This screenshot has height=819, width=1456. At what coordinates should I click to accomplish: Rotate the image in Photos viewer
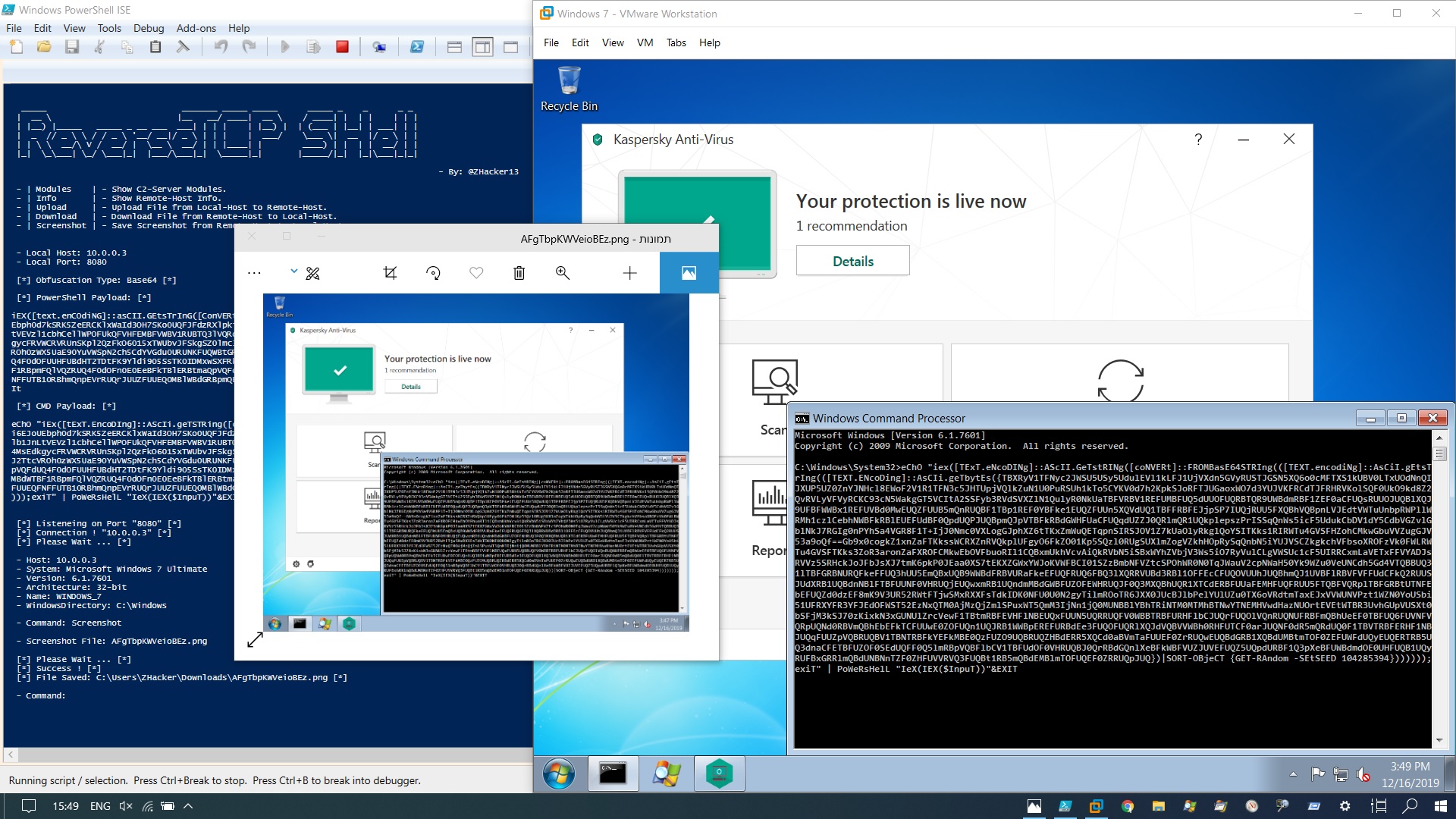433,273
